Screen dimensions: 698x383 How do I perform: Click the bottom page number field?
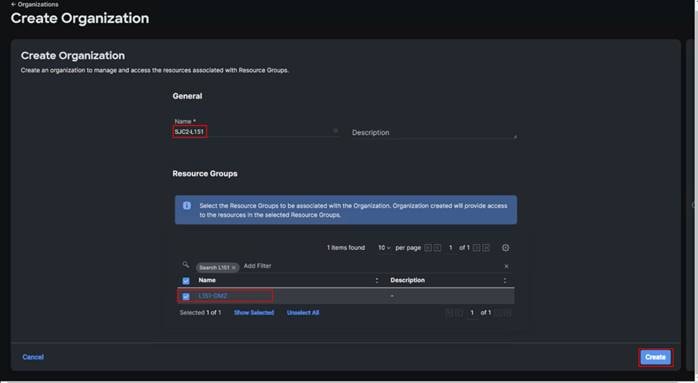tap(472, 313)
